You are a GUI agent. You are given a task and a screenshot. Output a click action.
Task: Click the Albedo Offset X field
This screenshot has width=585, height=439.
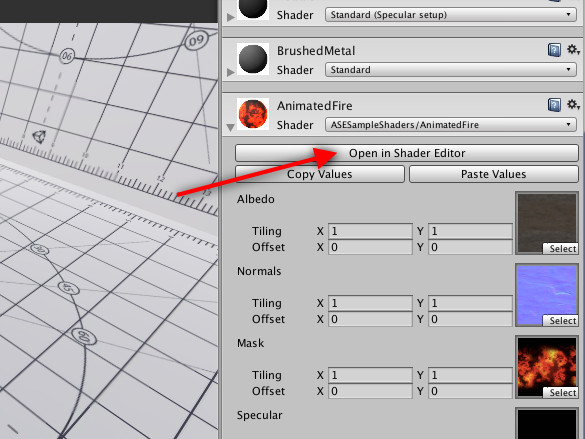pos(370,247)
